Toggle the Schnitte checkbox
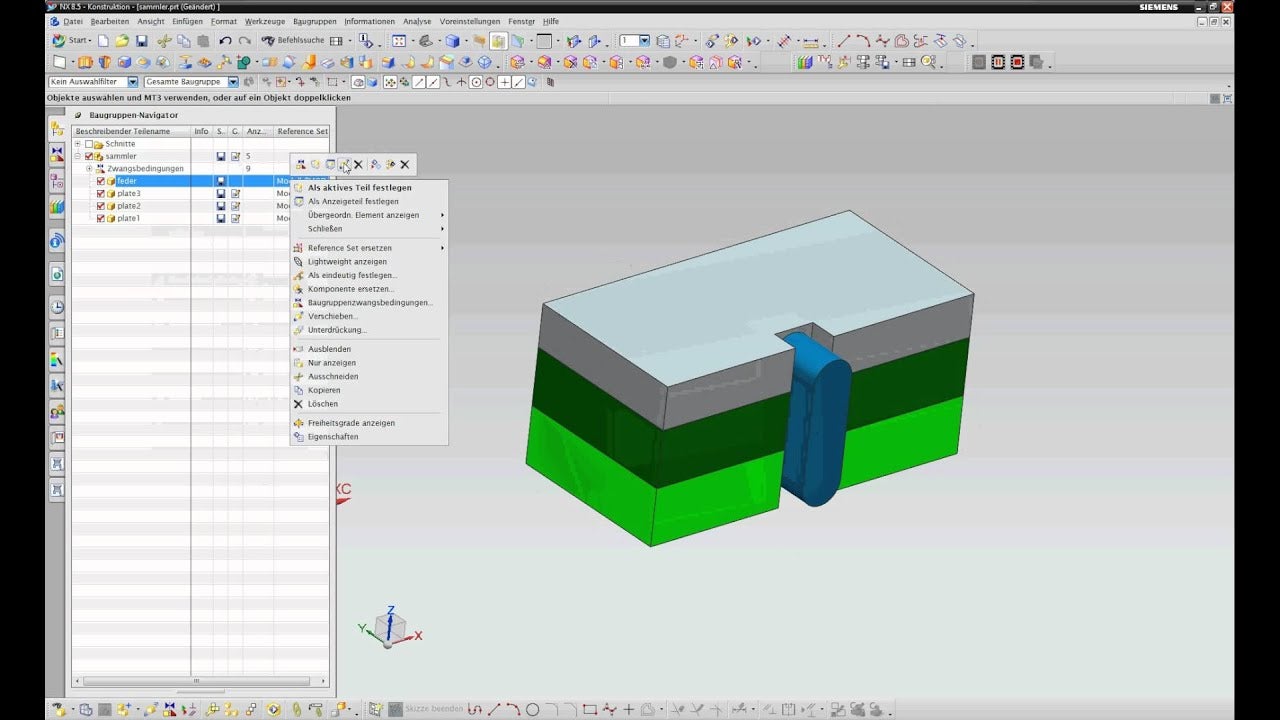The image size is (1280, 720). click(88, 144)
